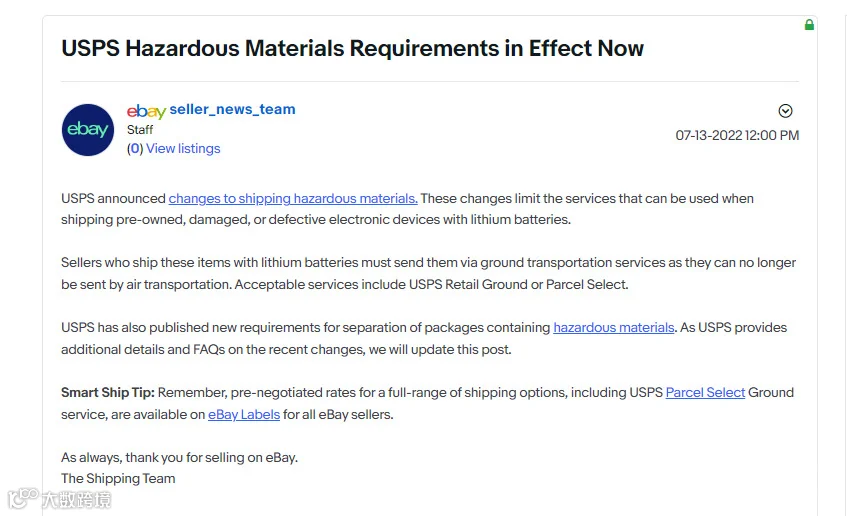Screen dimensions: 847x516
Task: Follow the changes to shipping hazardous materials link
Action: (293, 198)
